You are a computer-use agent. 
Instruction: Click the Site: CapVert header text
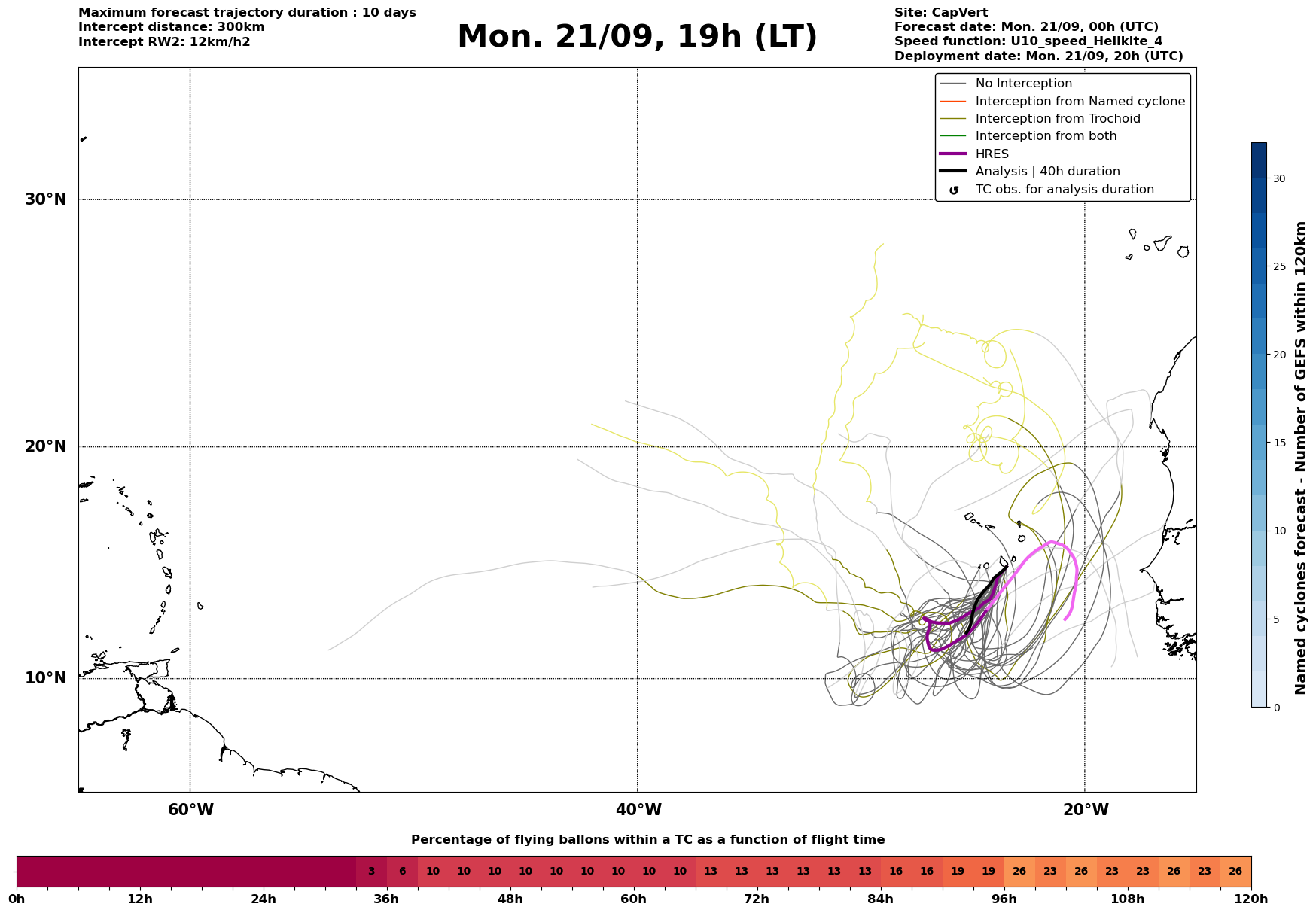[941, 13]
